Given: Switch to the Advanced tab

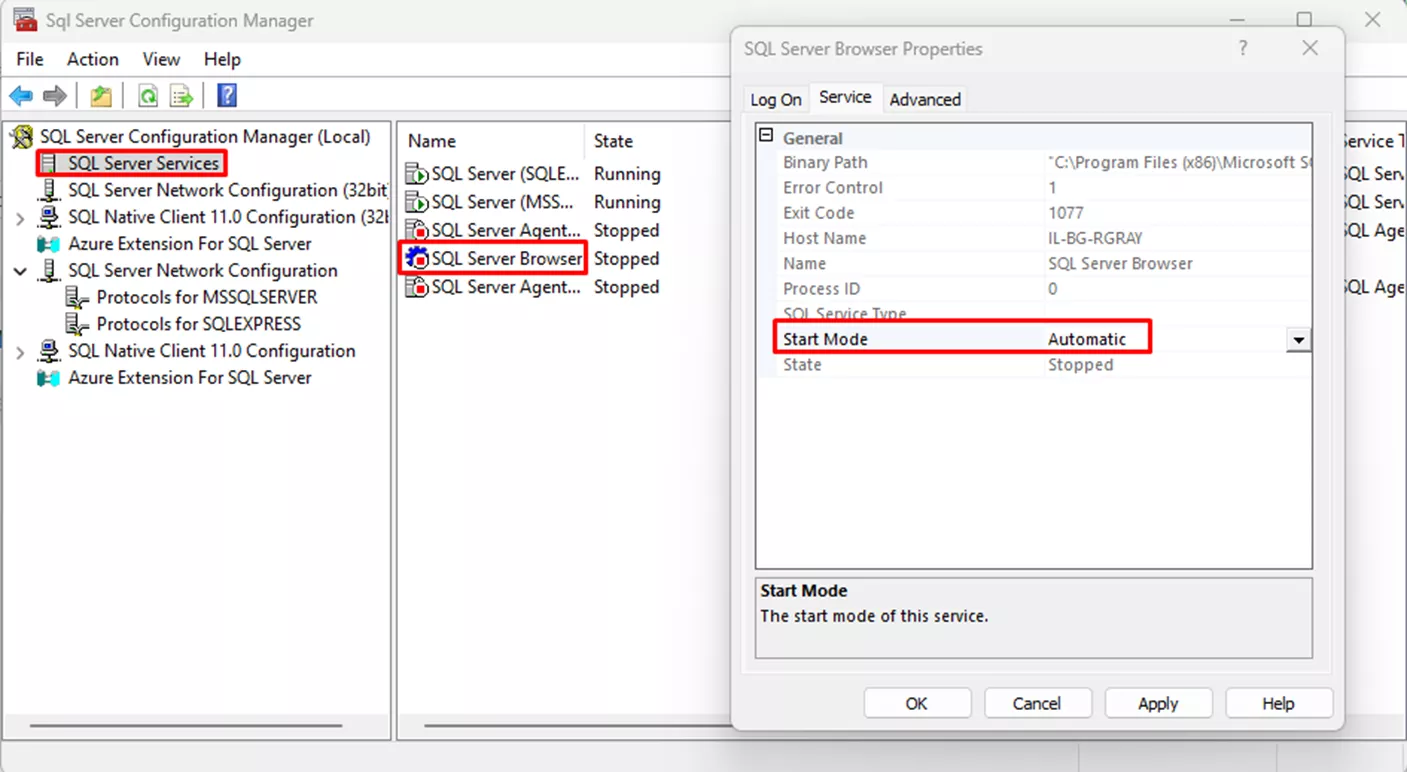Looking at the screenshot, I should [925, 100].
